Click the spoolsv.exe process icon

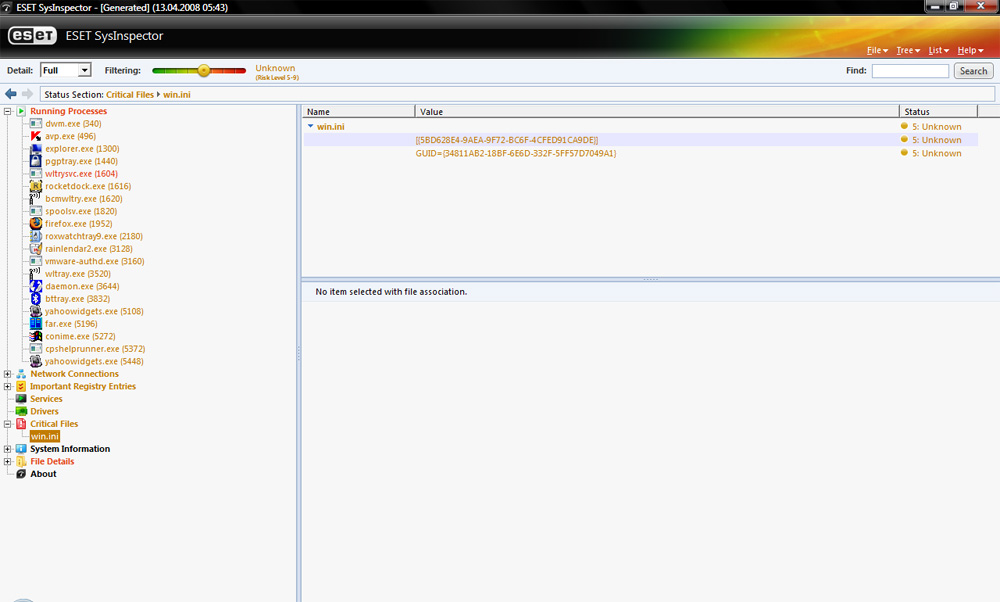click(x=36, y=211)
